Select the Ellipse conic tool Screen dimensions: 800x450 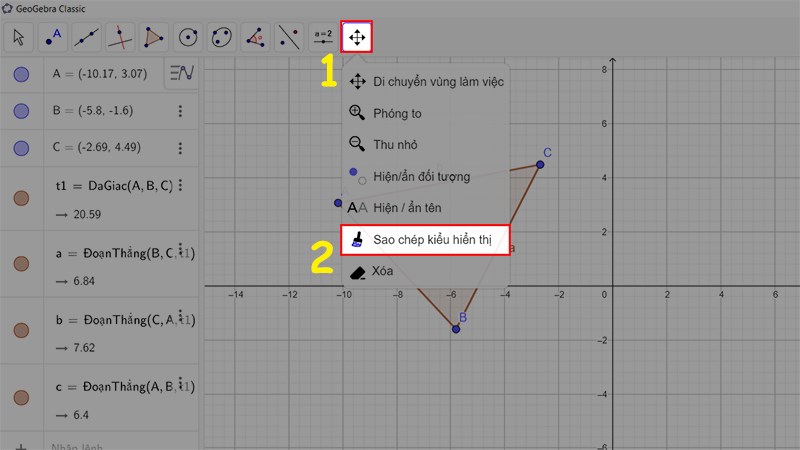click(x=221, y=37)
